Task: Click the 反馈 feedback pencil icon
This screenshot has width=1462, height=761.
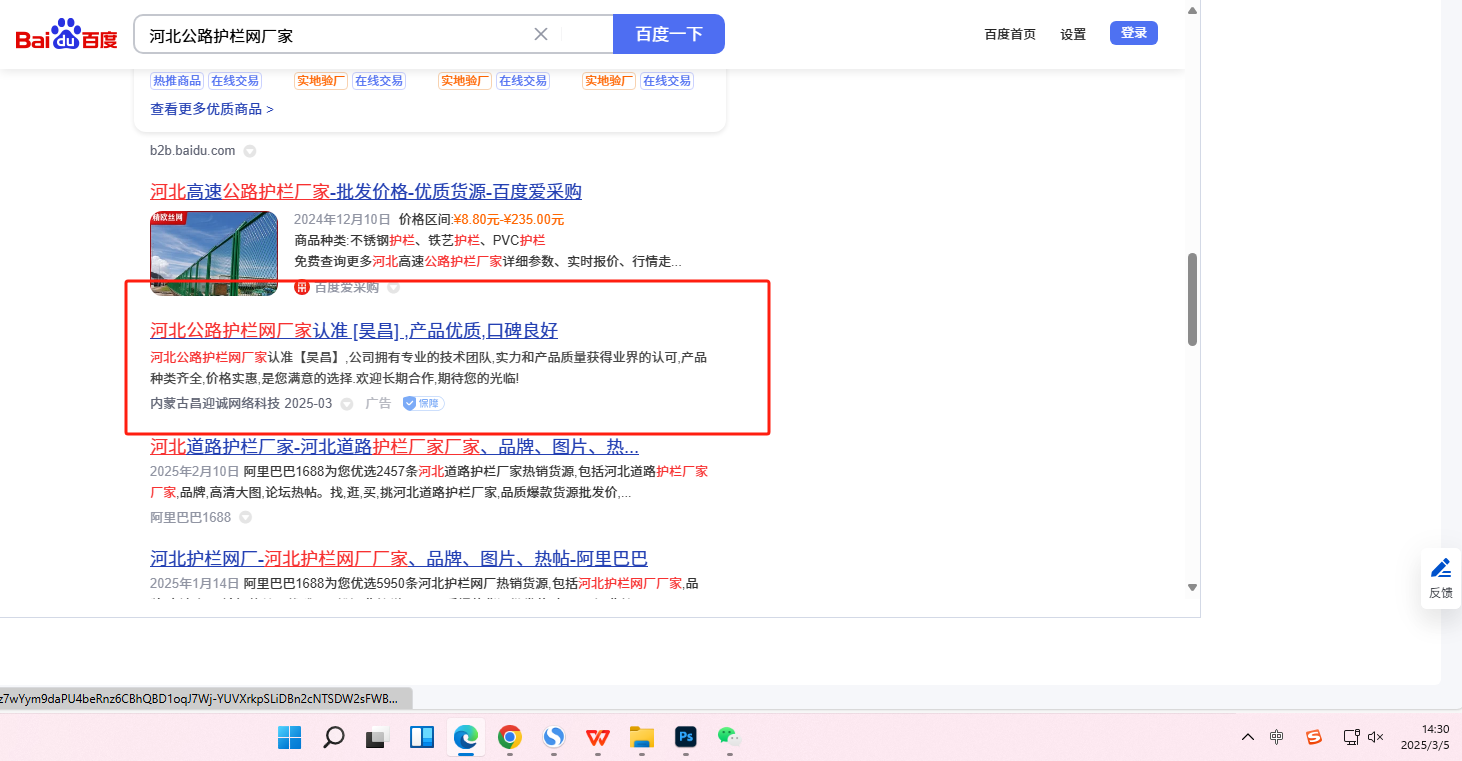Action: [x=1440, y=569]
